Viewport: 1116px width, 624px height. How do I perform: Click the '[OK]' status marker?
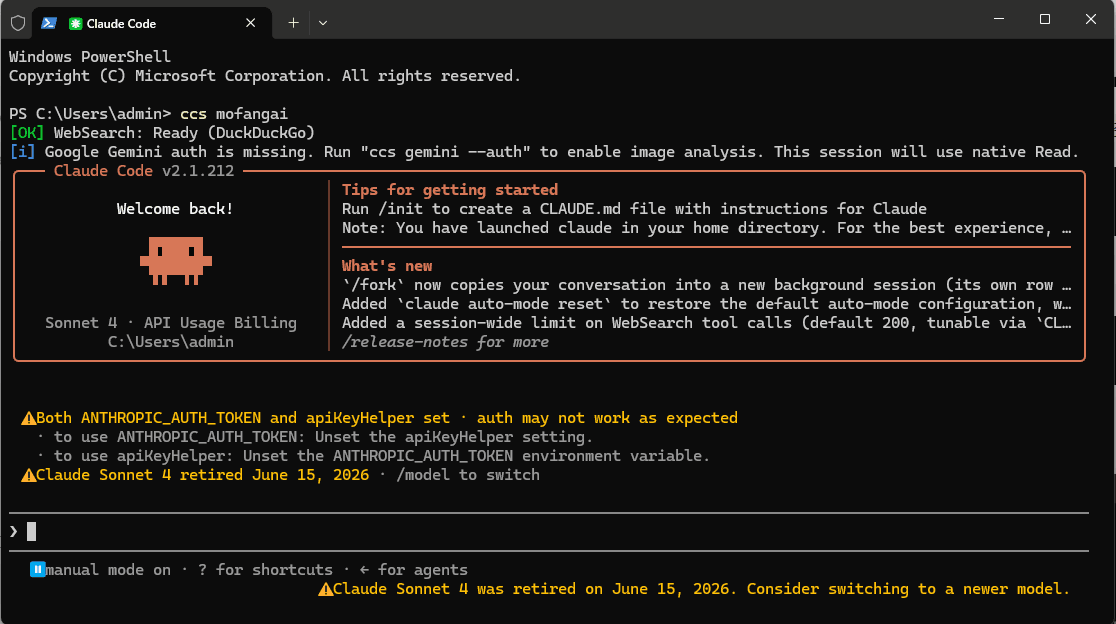pyautogui.click(x=26, y=133)
